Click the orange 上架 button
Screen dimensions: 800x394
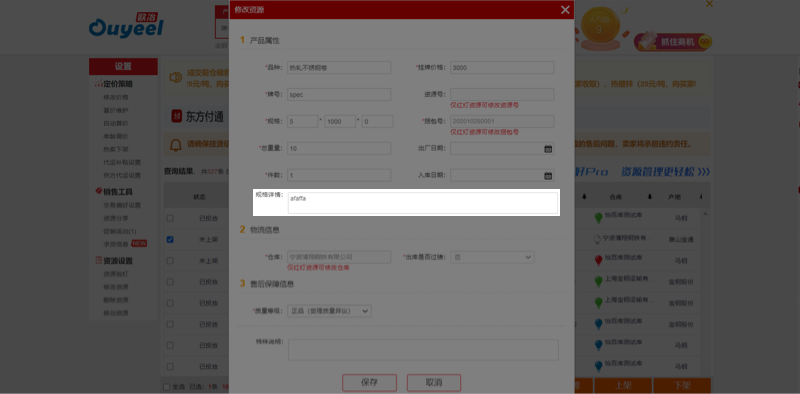point(622,386)
